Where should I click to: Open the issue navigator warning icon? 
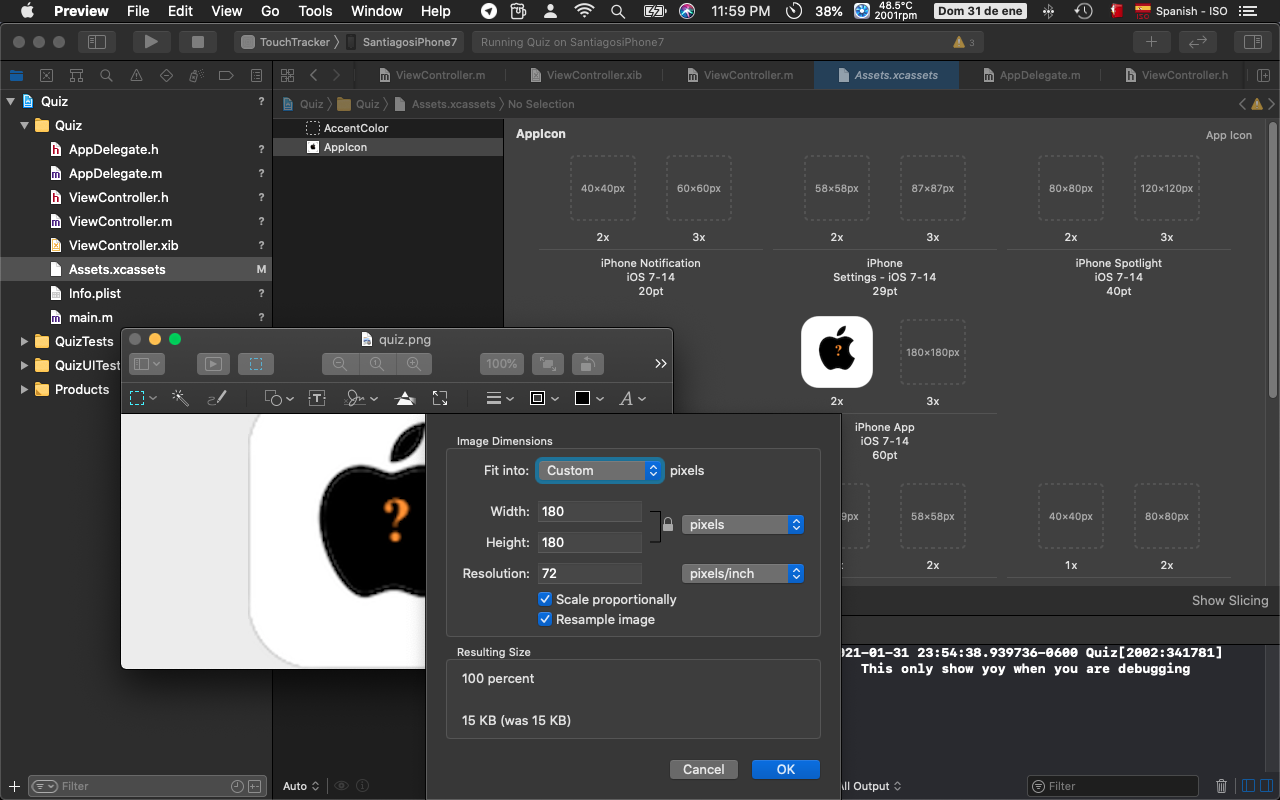(x=136, y=75)
